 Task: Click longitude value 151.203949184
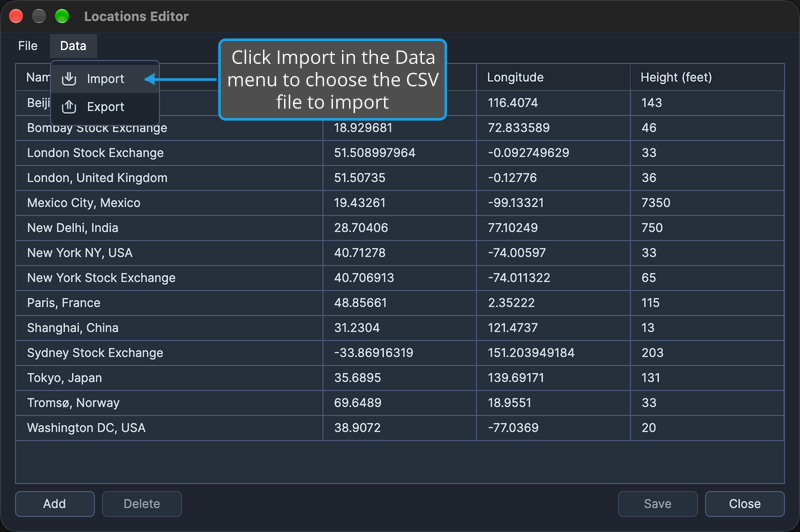point(531,353)
